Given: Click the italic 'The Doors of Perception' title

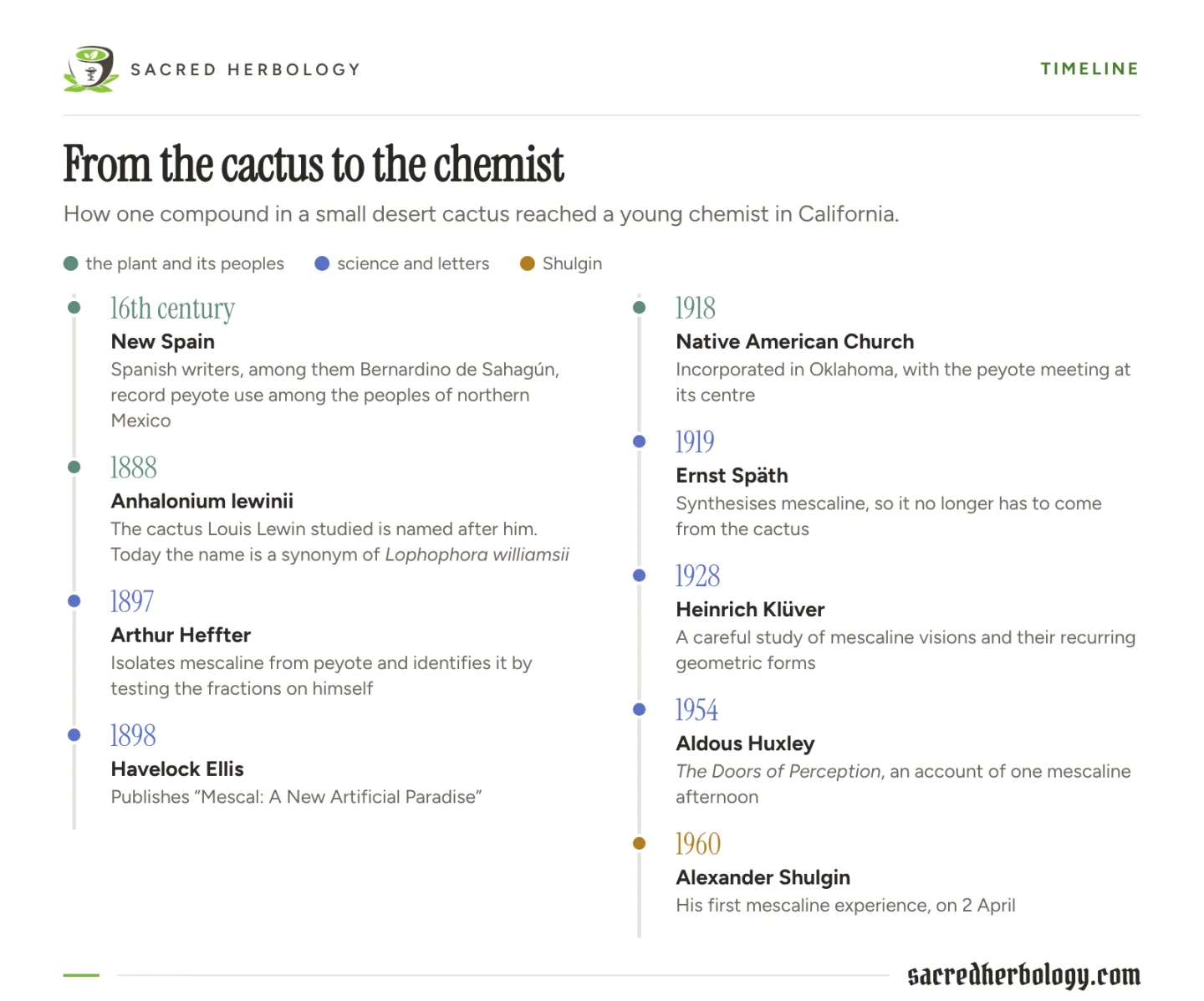Looking at the screenshot, I should coord(778,771).
